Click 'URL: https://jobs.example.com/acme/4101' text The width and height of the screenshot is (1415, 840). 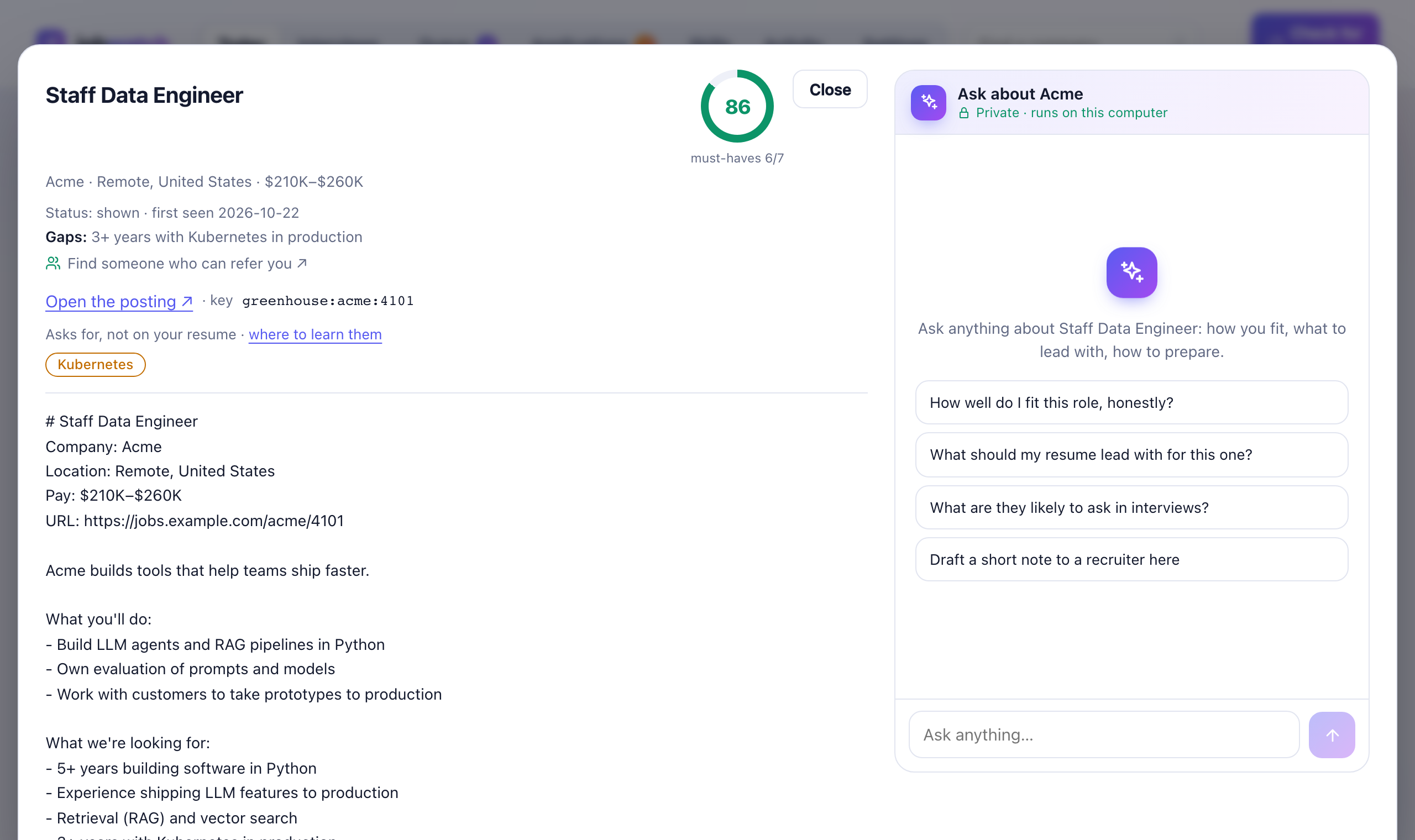[x=195, y=521]
